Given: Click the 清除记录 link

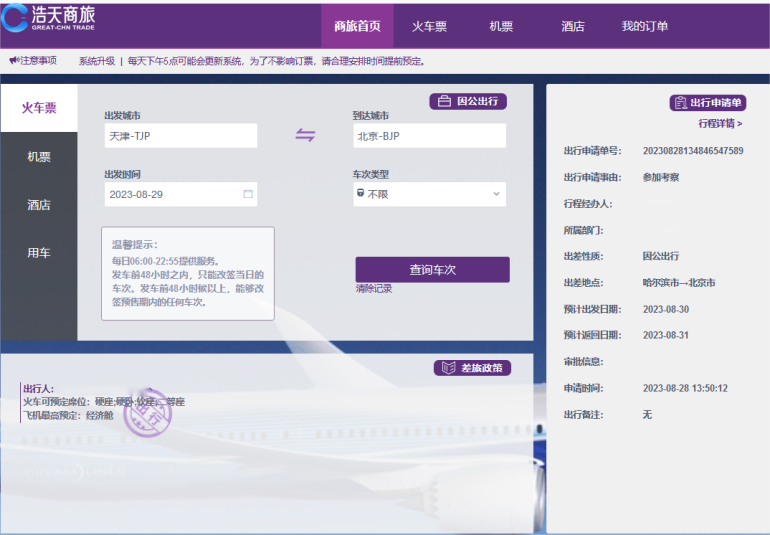Looking at the screenshot, I should coord(373,289).
